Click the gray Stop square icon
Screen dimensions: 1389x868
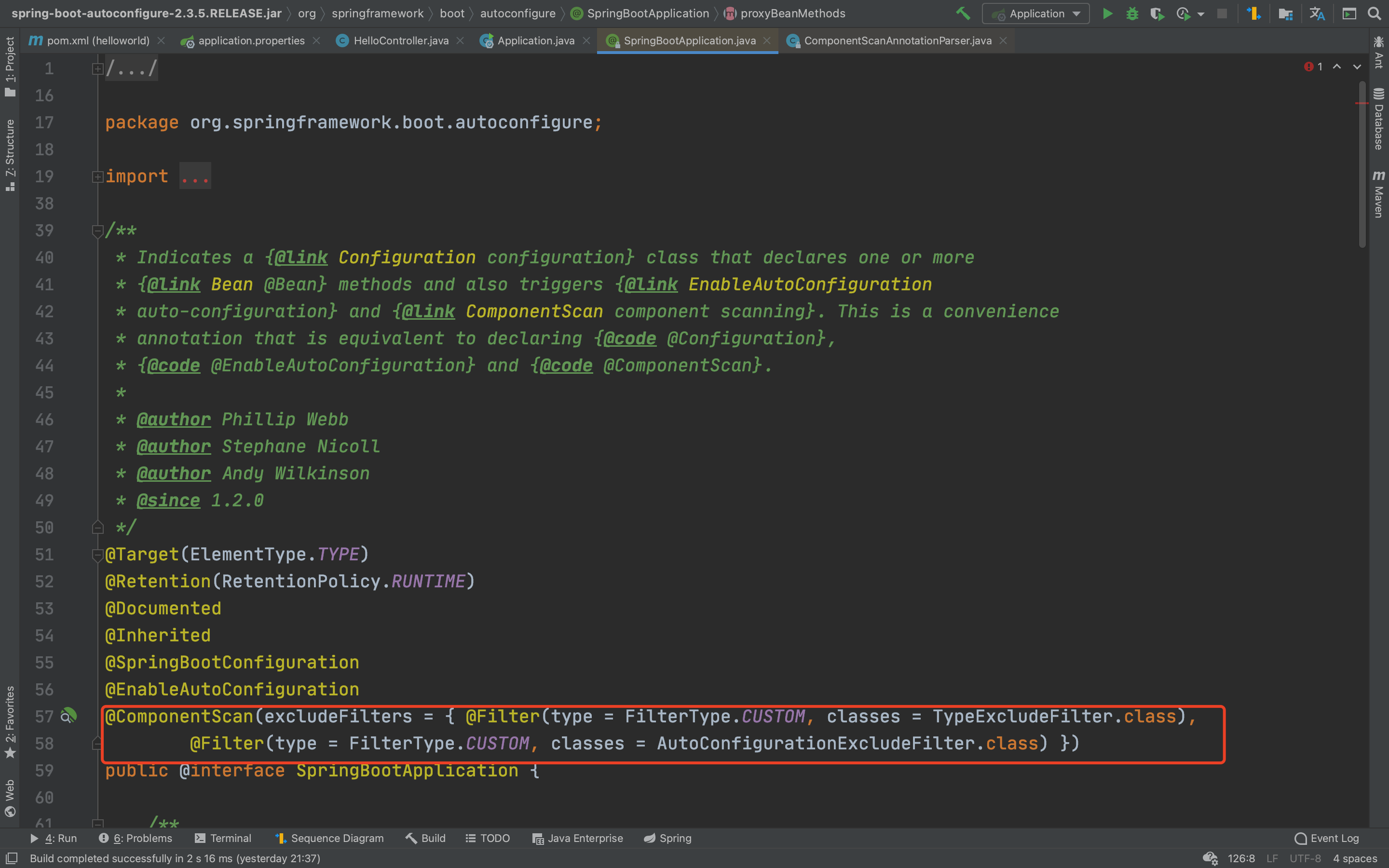tap(1222, 13)
